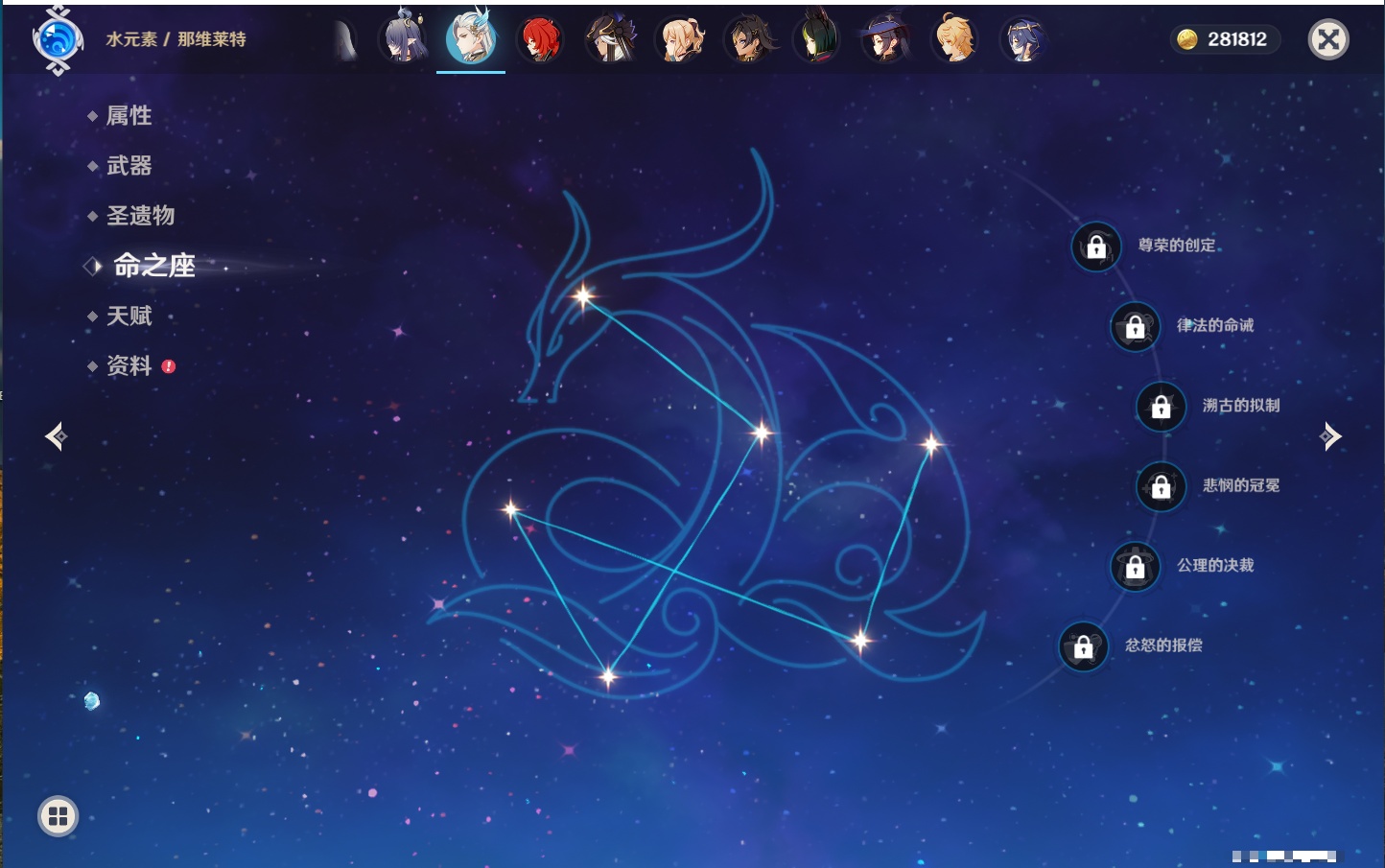View the locked 忿怒的报偿 constellation
Image resolution: width=1385 pixels, height=868 pixels.
click(x=1083, y=647)
